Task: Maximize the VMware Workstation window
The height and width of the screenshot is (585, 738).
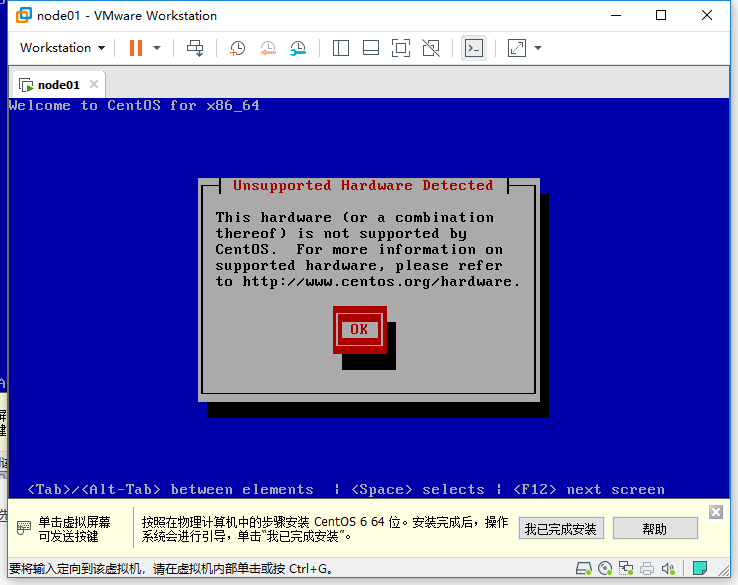Action: [x=661, y=15]
